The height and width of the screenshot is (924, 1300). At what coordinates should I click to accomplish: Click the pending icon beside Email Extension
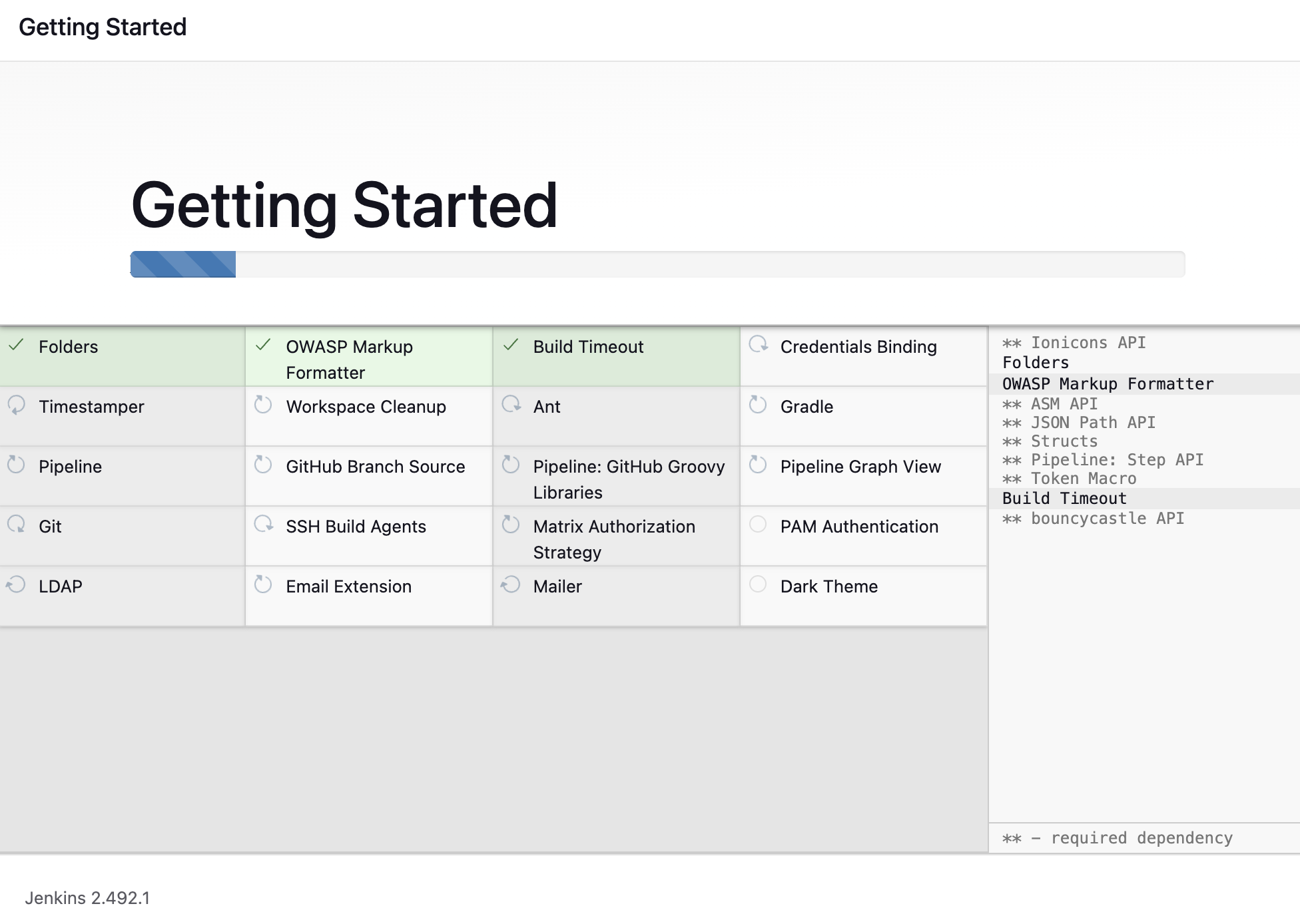[x=264, y=584]
